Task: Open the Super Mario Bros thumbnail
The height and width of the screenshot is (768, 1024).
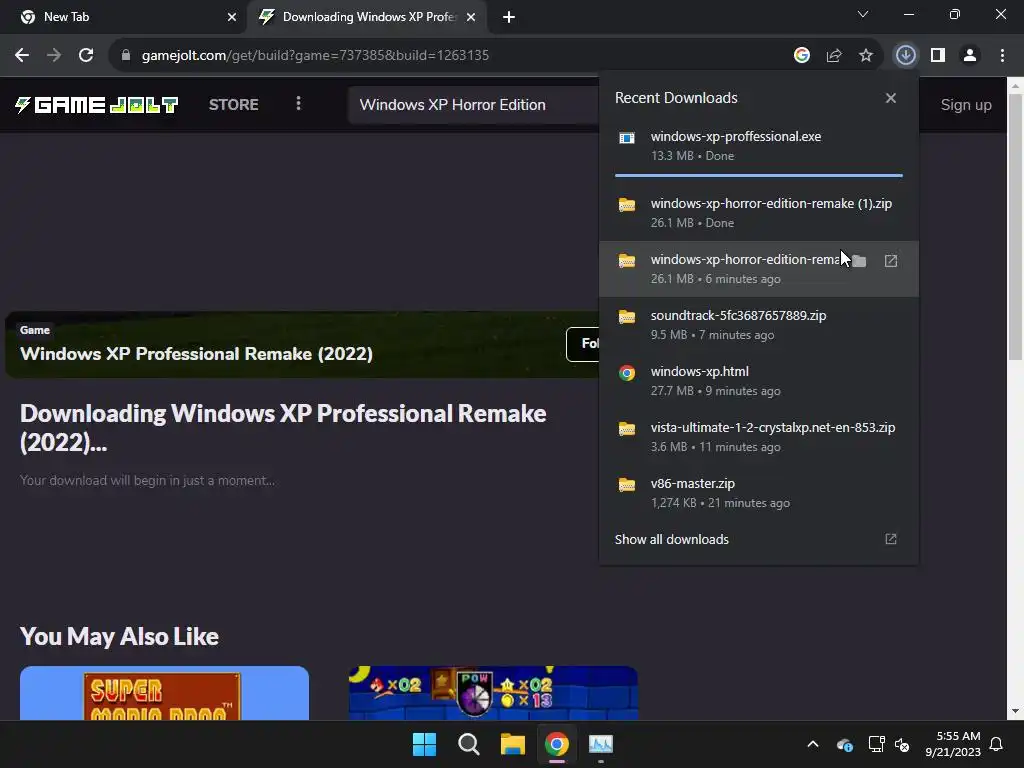Action: point(164,693)
